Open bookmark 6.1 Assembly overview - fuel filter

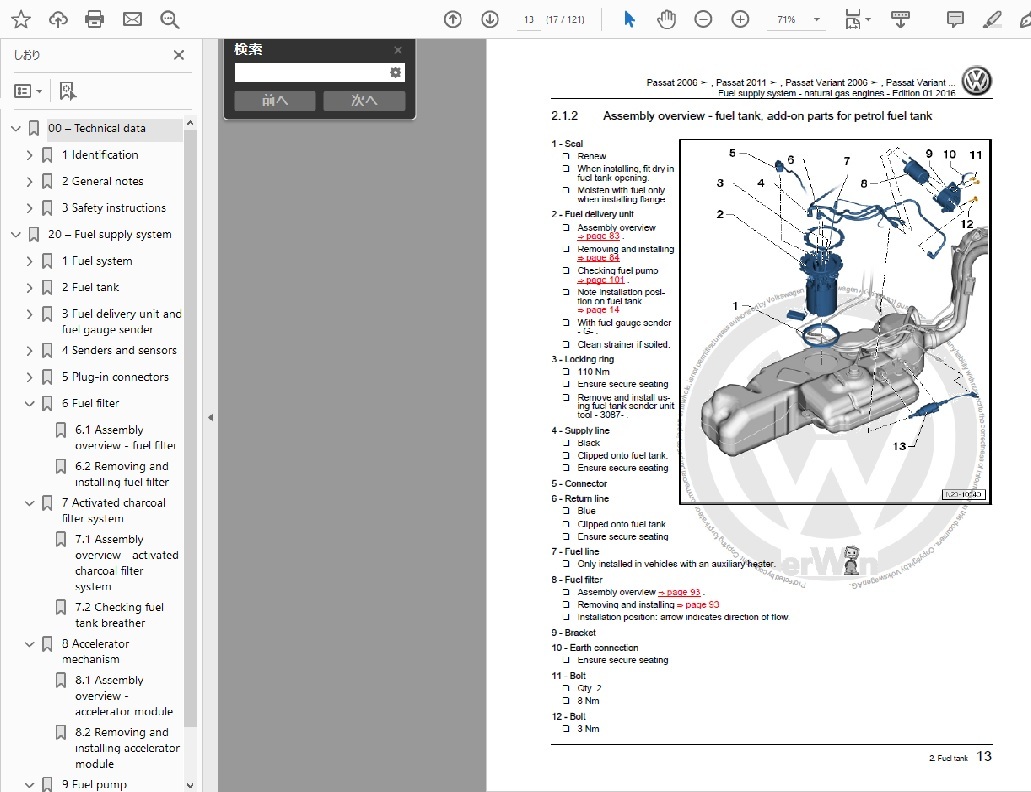[126, 438]
